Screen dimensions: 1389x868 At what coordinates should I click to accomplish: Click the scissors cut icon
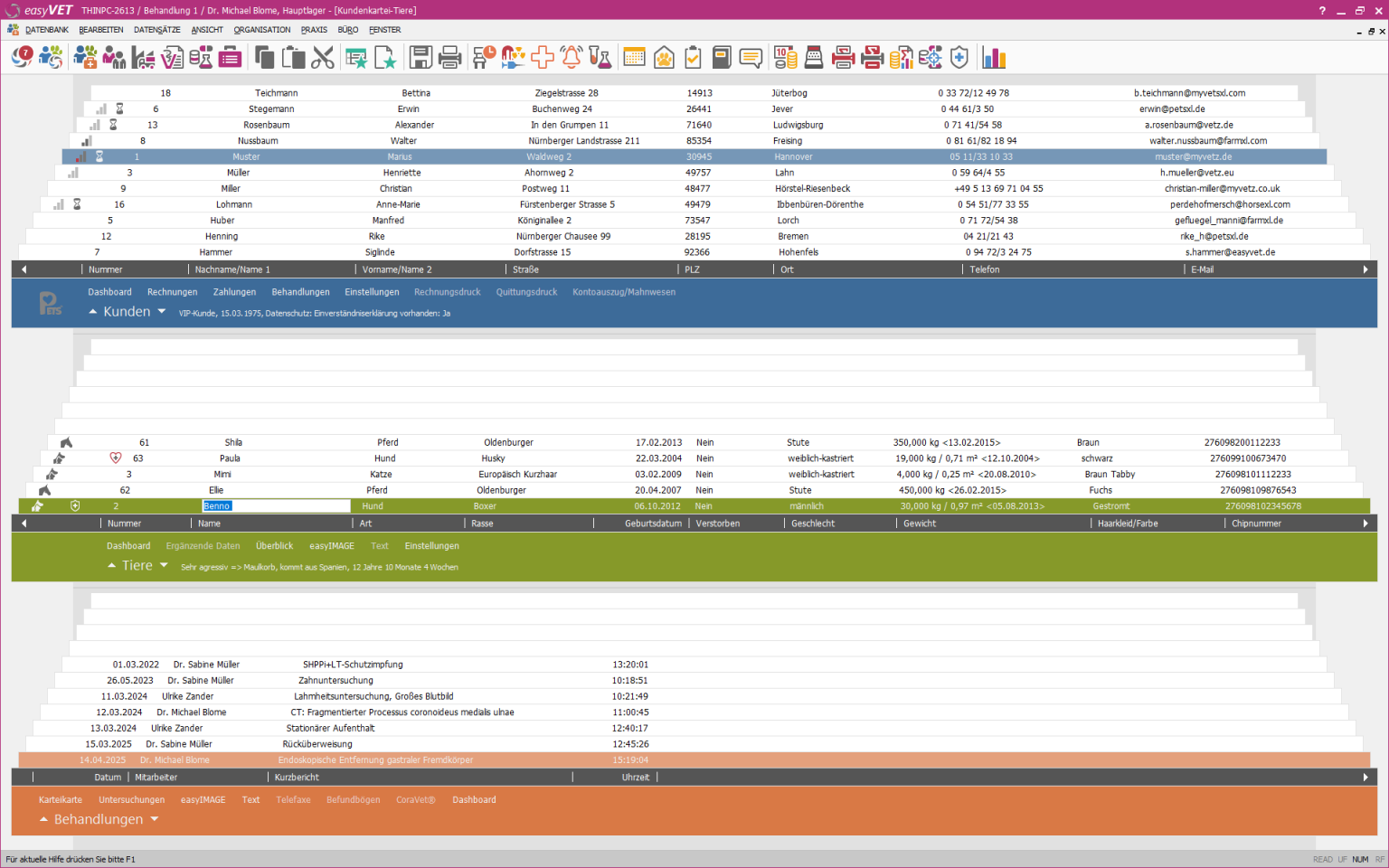(322, 56)
